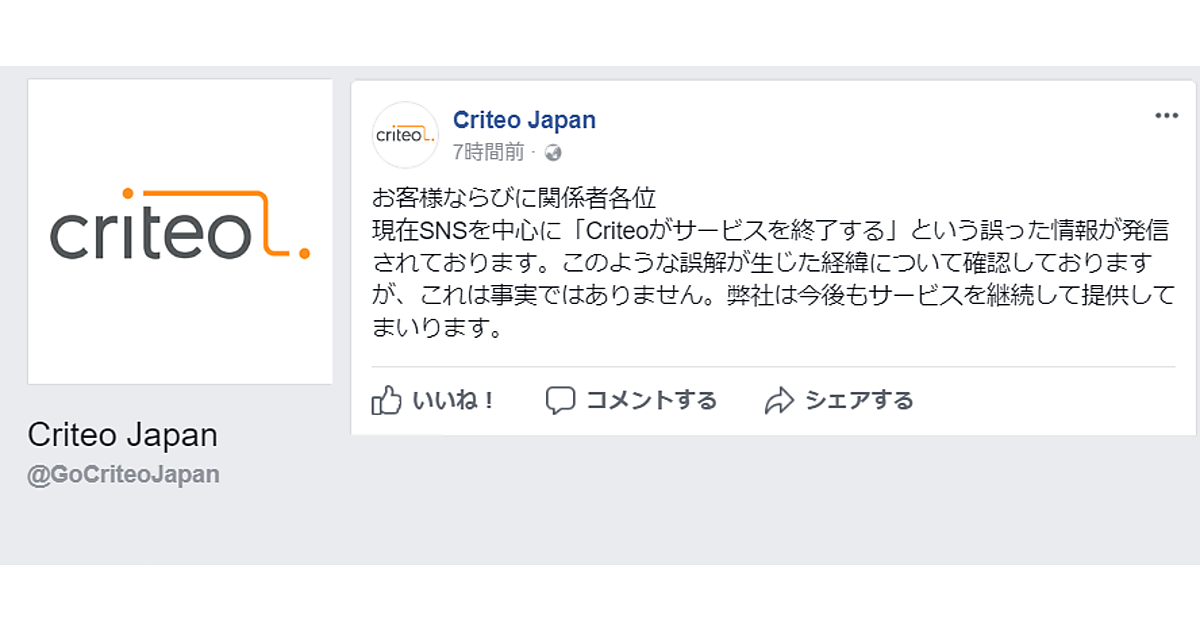Click the thumbs-up Like icon
1200x630 pixels.
point(386,400)
